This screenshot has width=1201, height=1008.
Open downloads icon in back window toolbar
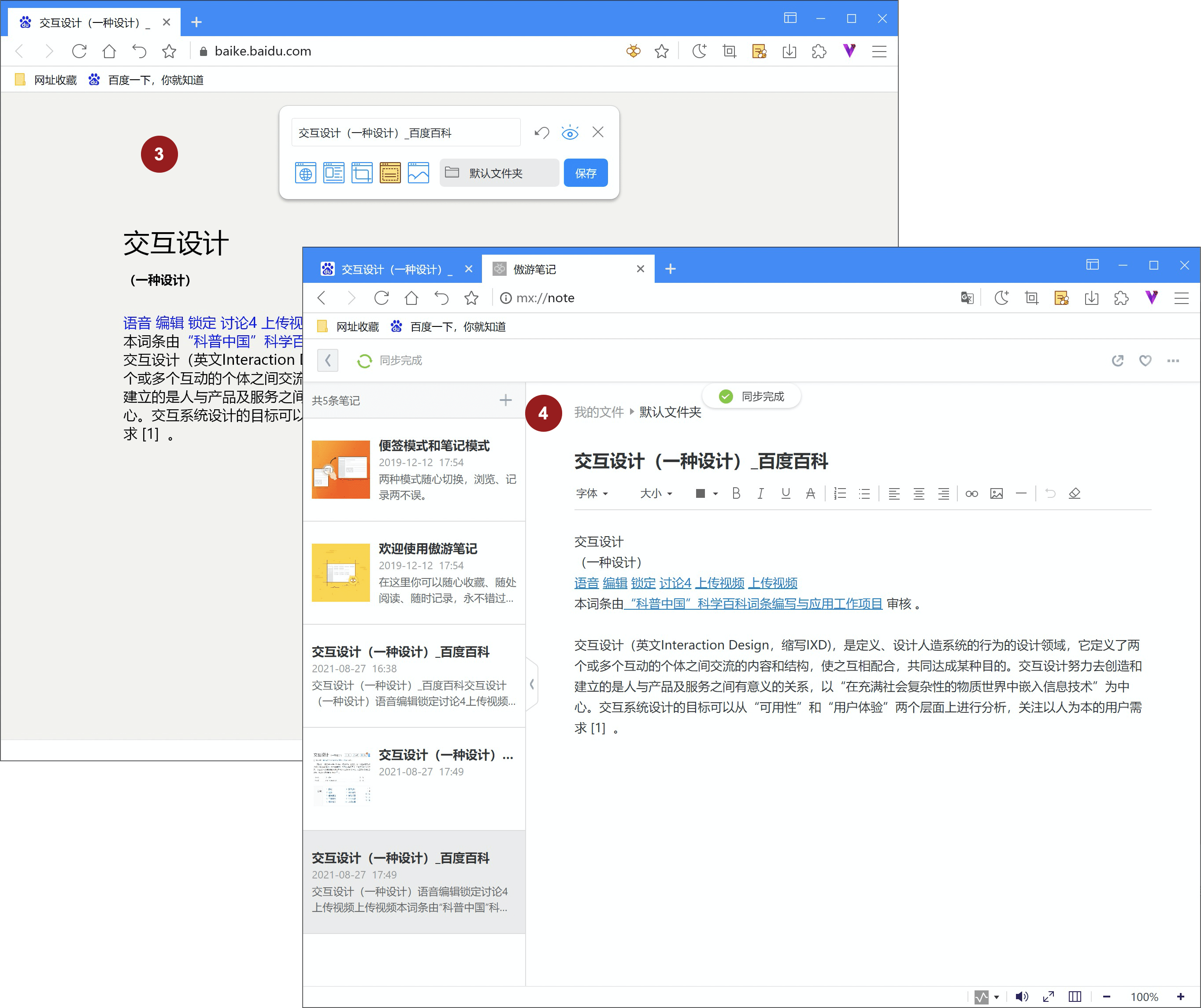789,52
